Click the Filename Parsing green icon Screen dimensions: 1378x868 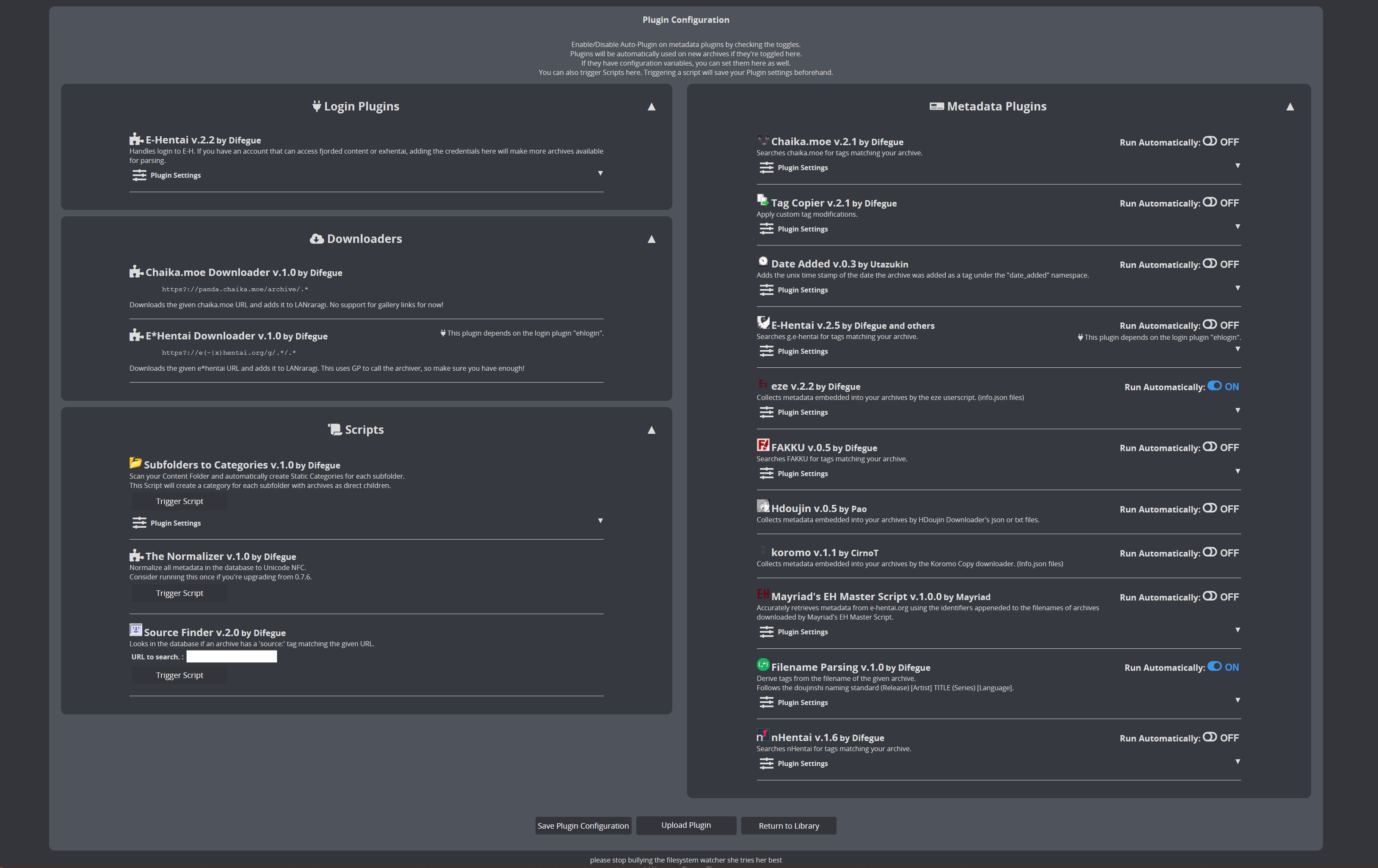pyautogui.click(x=763, y=664)
